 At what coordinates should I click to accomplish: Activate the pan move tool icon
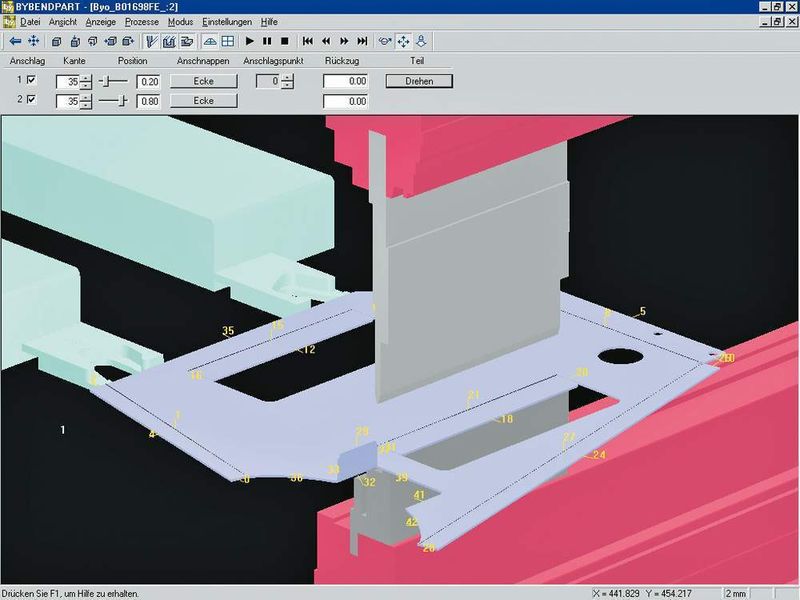[x=403, y=41]
